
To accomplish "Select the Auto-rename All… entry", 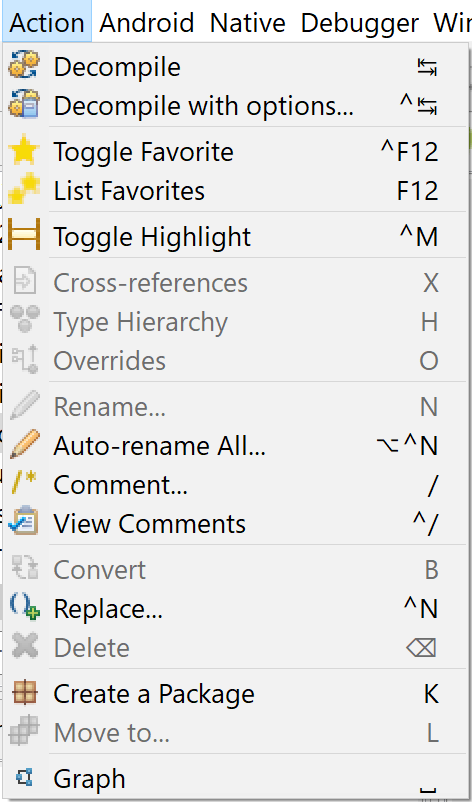I will coord(235,445).
